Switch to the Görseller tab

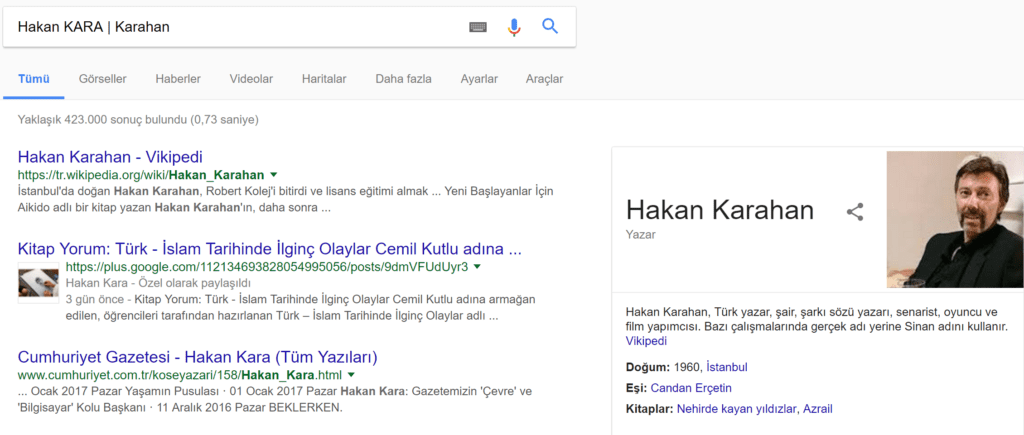point(103,79)
